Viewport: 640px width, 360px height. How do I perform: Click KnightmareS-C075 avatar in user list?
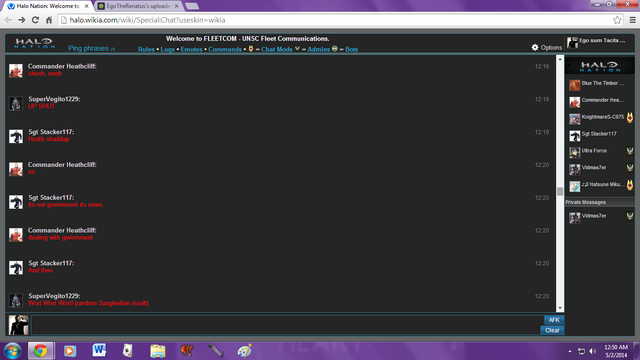click(575, 119)
